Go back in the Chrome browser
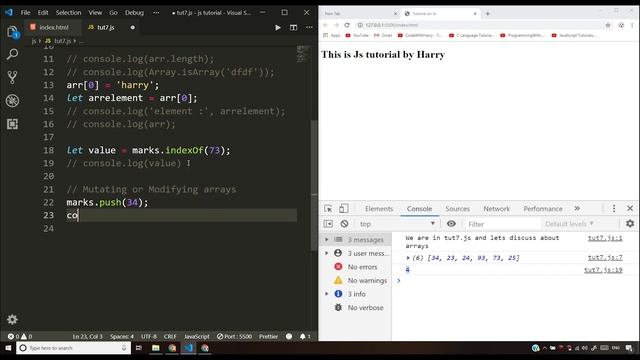Viewport: 640px width, 360px height. (x=325, y=25)
